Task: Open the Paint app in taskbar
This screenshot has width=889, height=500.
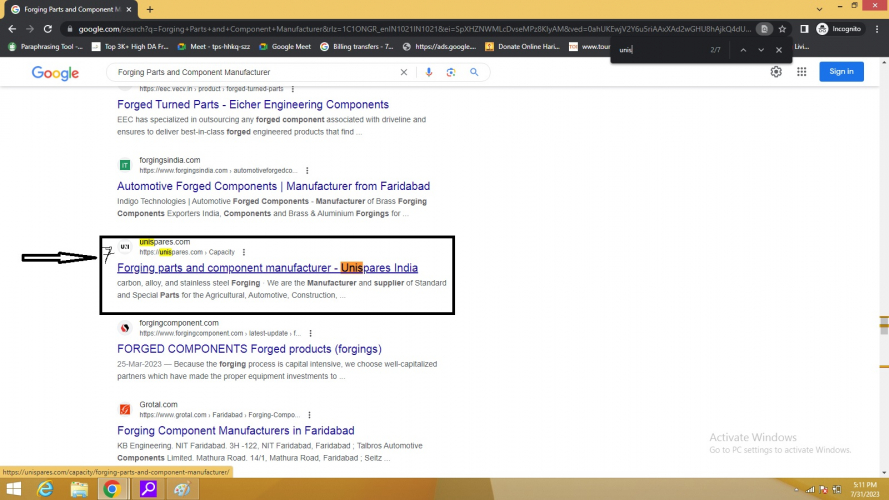Action: 182,489
